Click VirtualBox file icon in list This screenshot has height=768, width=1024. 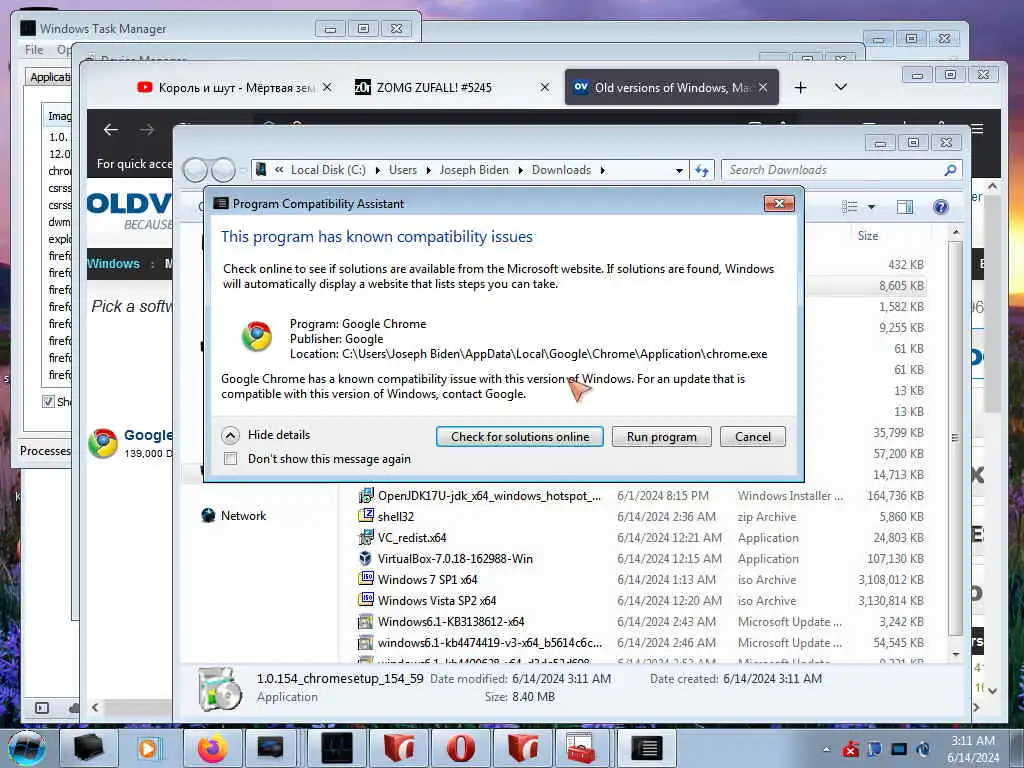pyautogui.click(x=366, y=558)
